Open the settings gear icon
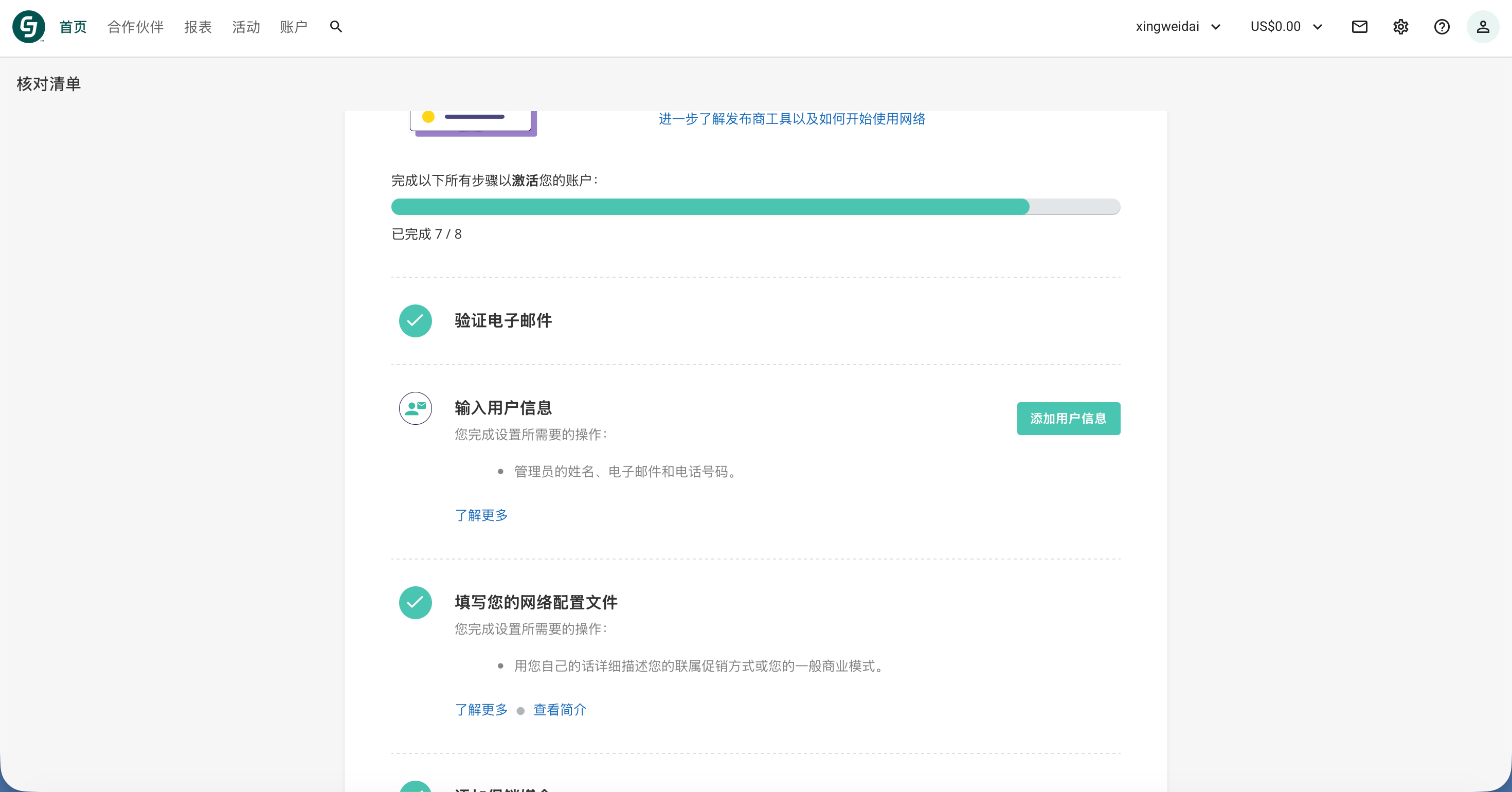 [x=1400, y=27]
